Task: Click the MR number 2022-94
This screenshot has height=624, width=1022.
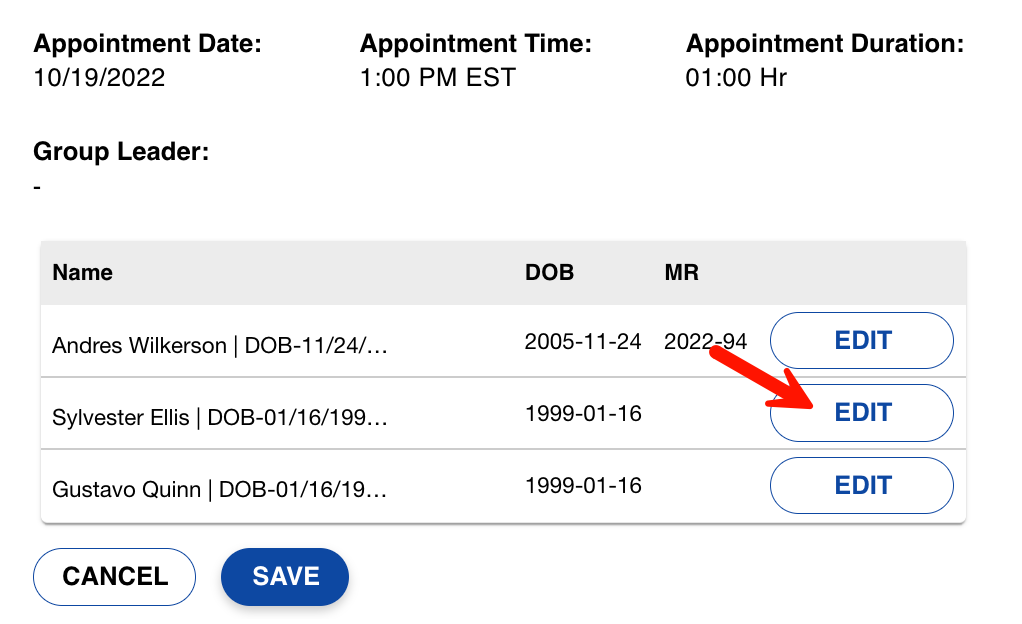Action: (x=706, y=340)
